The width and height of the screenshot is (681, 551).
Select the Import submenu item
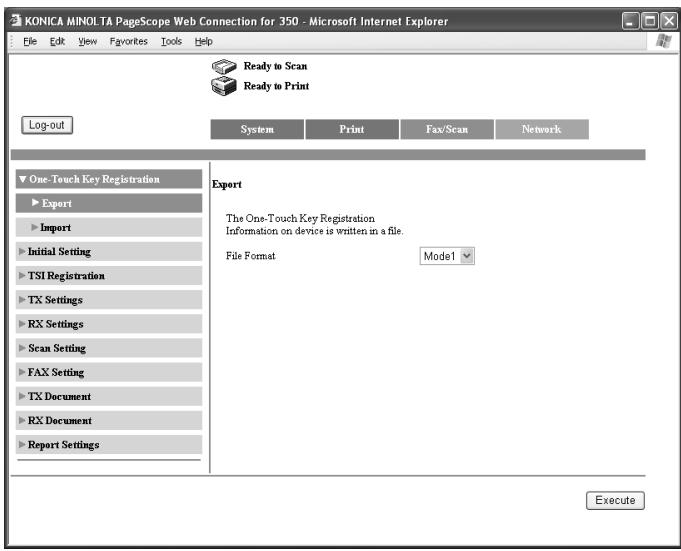point(109,227)
